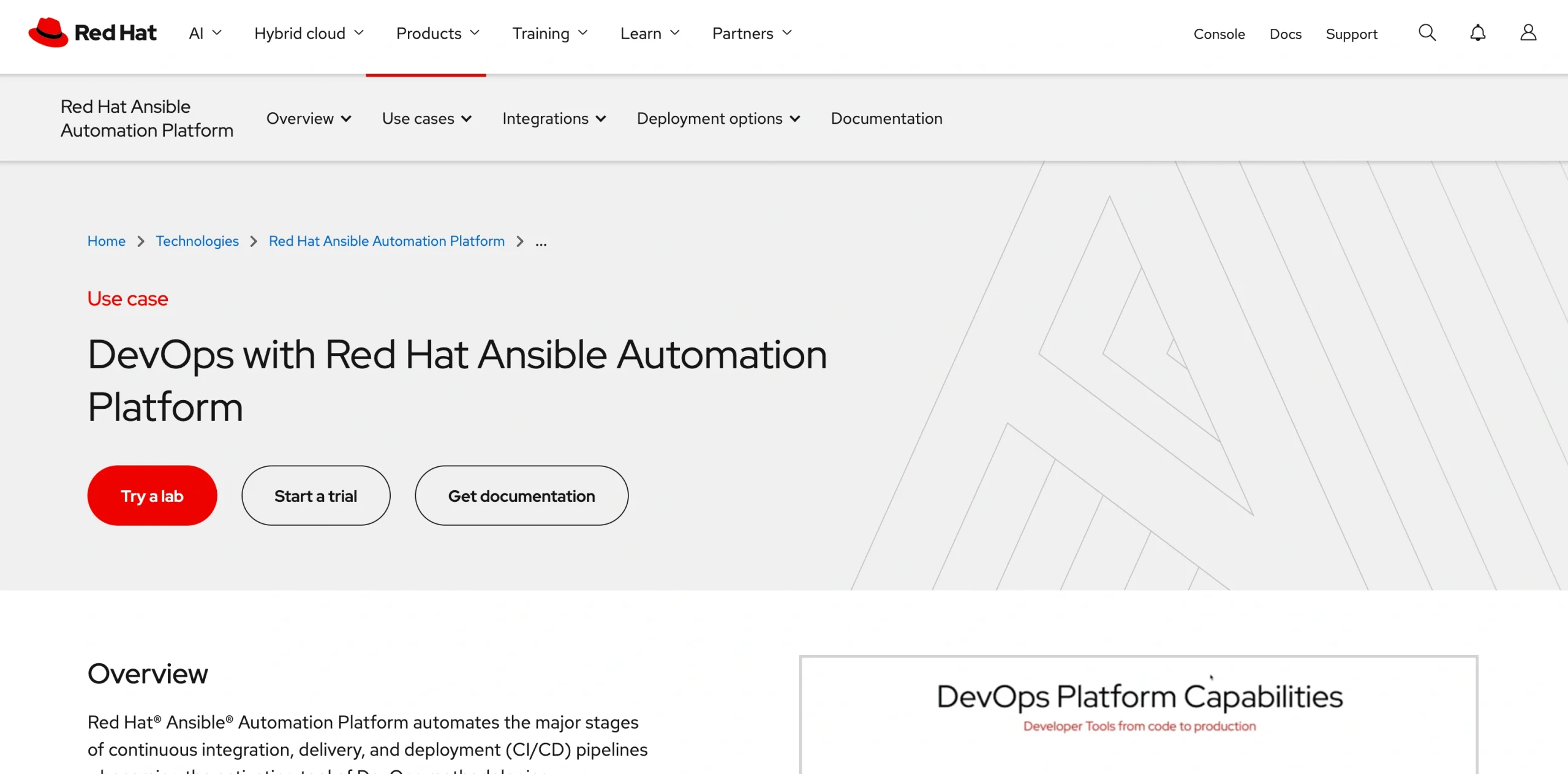This screenshot has width=1568, height=774.
Task: Expand the AI menu
Action: pos(205,33)
